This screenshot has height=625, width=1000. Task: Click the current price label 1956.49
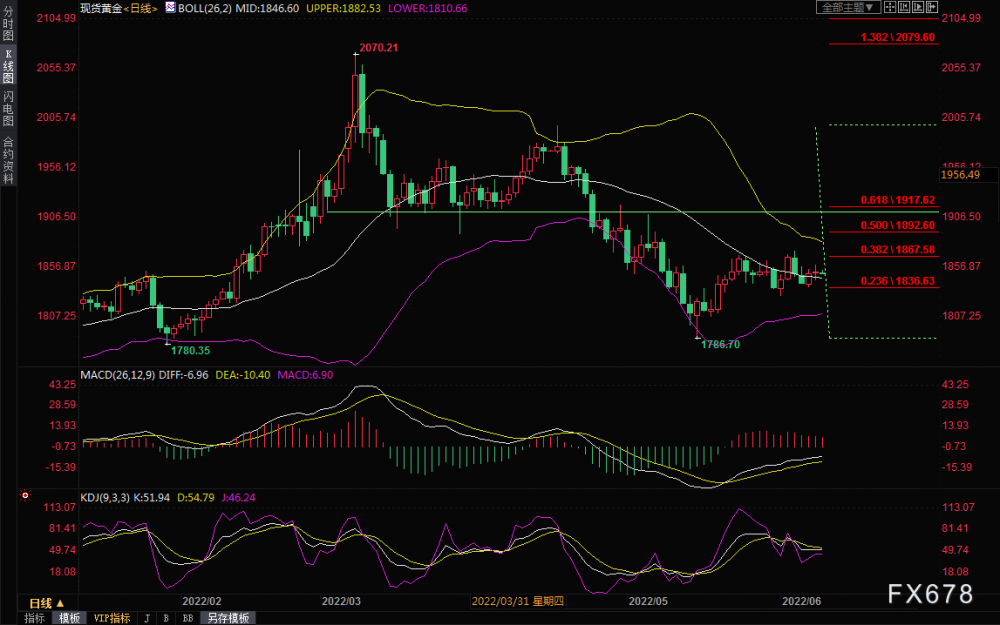[x=960, y=175]
